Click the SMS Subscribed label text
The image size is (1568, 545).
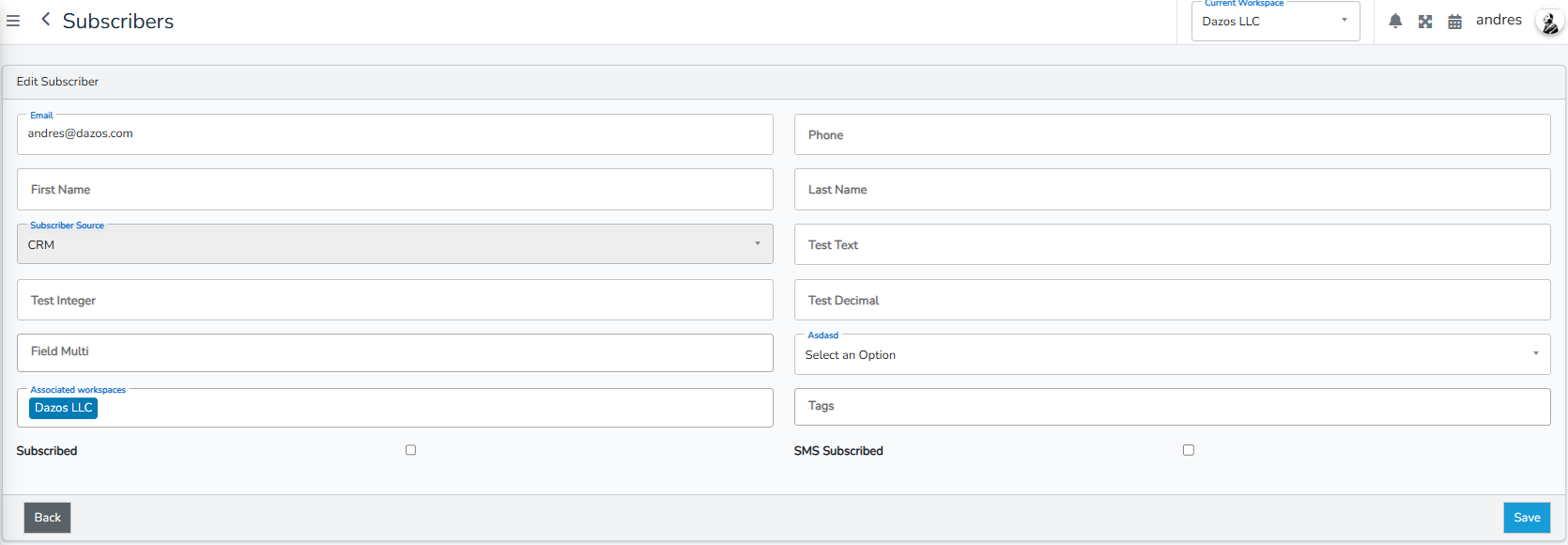coord(838,451)
